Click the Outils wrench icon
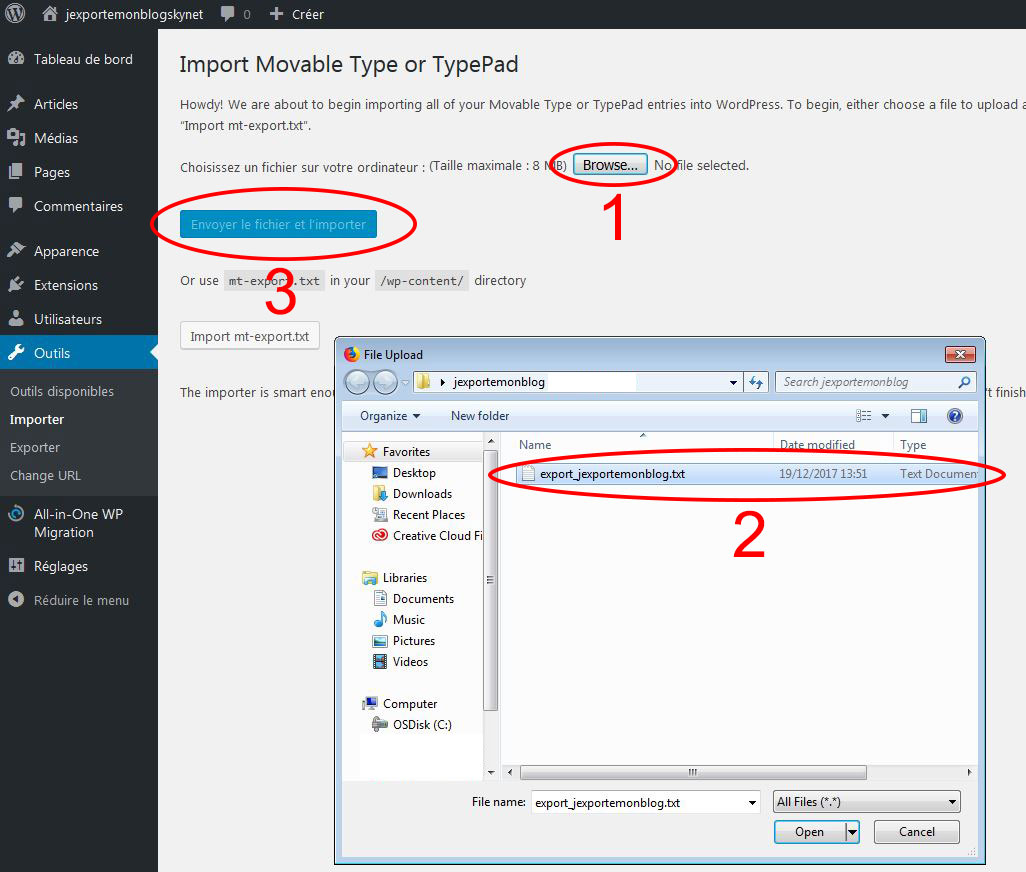The image size is (1026, 872). (x=16, y=353)
